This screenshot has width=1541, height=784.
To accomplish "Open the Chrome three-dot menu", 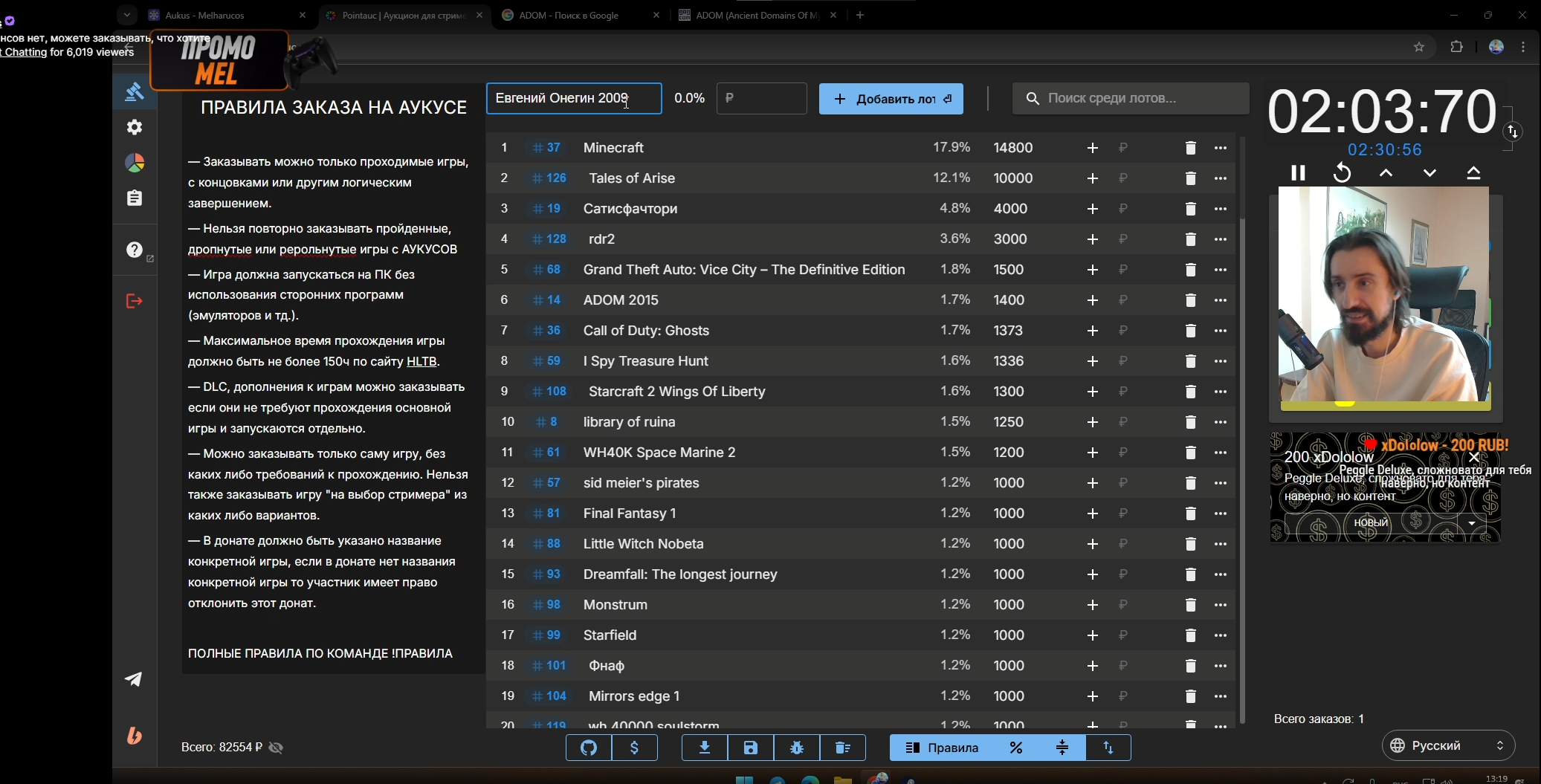I will [1524, 47].
